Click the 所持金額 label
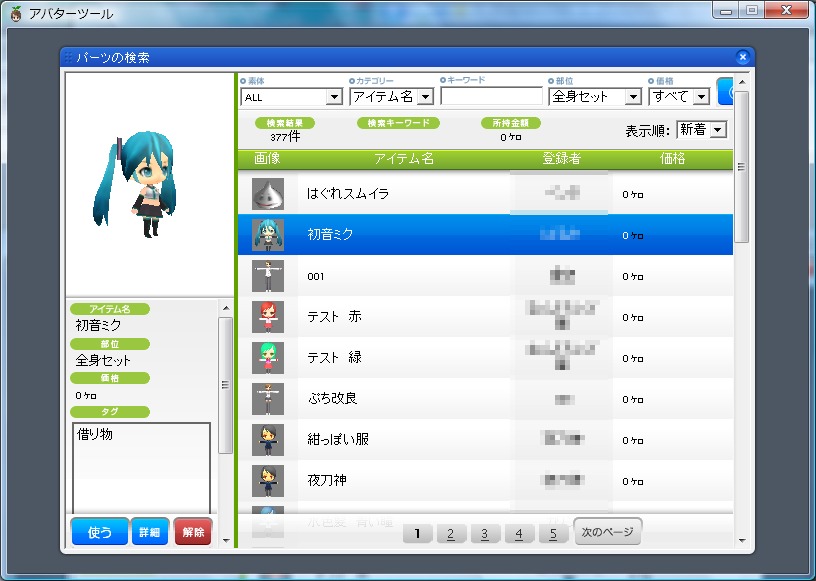 (x=511, y=123)
